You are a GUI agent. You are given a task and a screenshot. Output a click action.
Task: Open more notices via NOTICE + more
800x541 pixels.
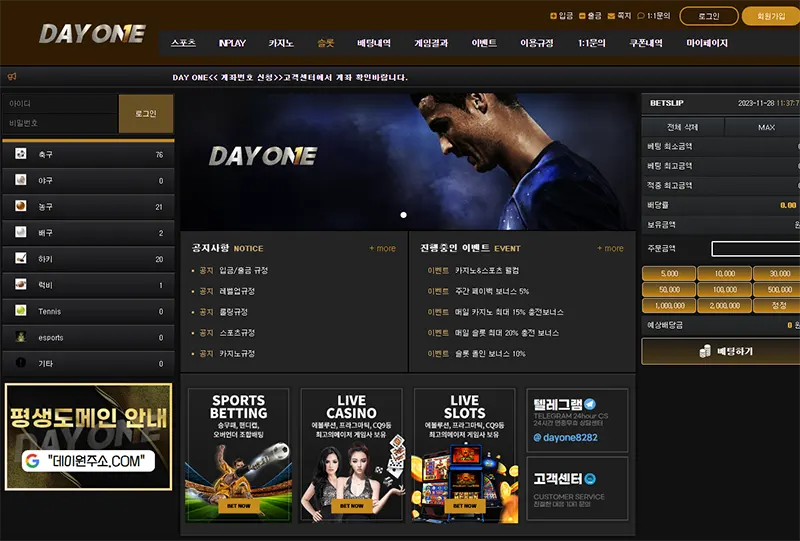(382, 248)
